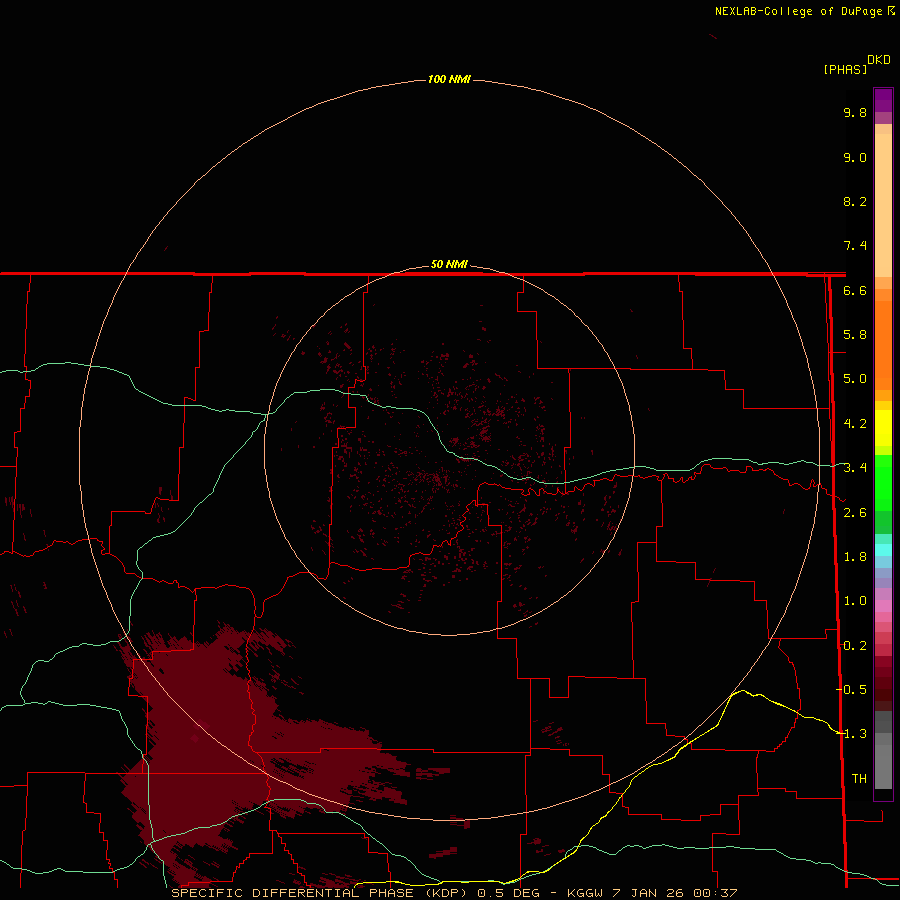Click the 5.0 value on color scale

[855, 379]
